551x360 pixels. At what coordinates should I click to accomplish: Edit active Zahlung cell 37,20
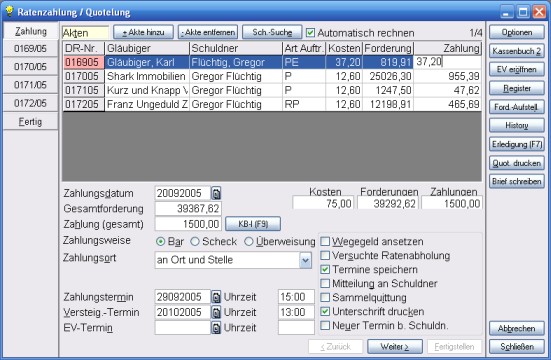click(447, 62)
